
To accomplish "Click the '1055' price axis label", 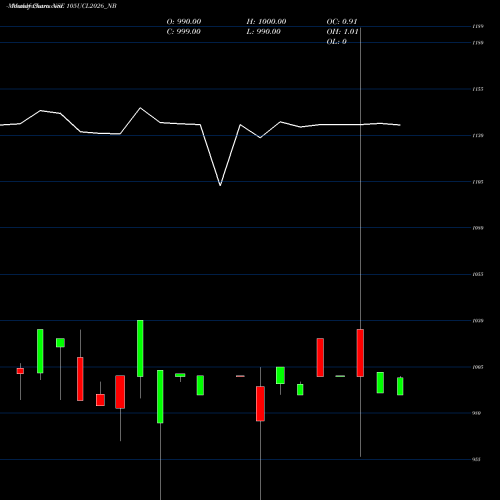I will [478, 274].
